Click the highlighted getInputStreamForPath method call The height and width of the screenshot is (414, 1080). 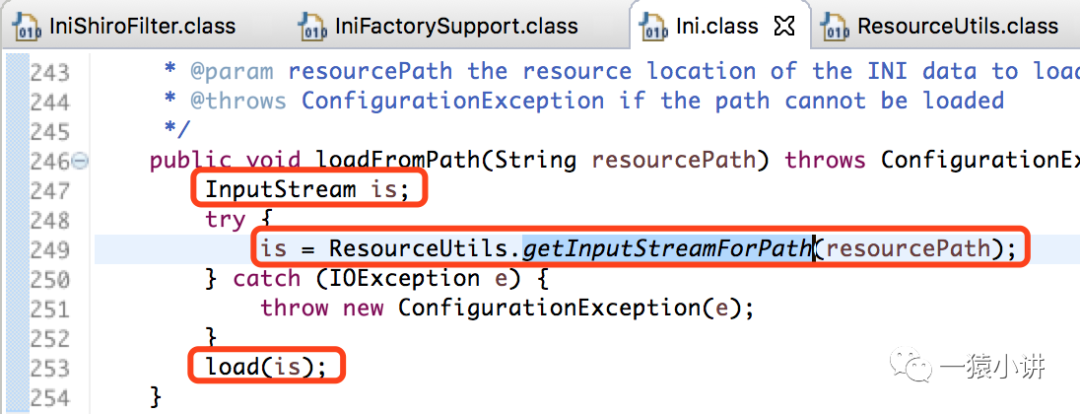tap(667, 248)
